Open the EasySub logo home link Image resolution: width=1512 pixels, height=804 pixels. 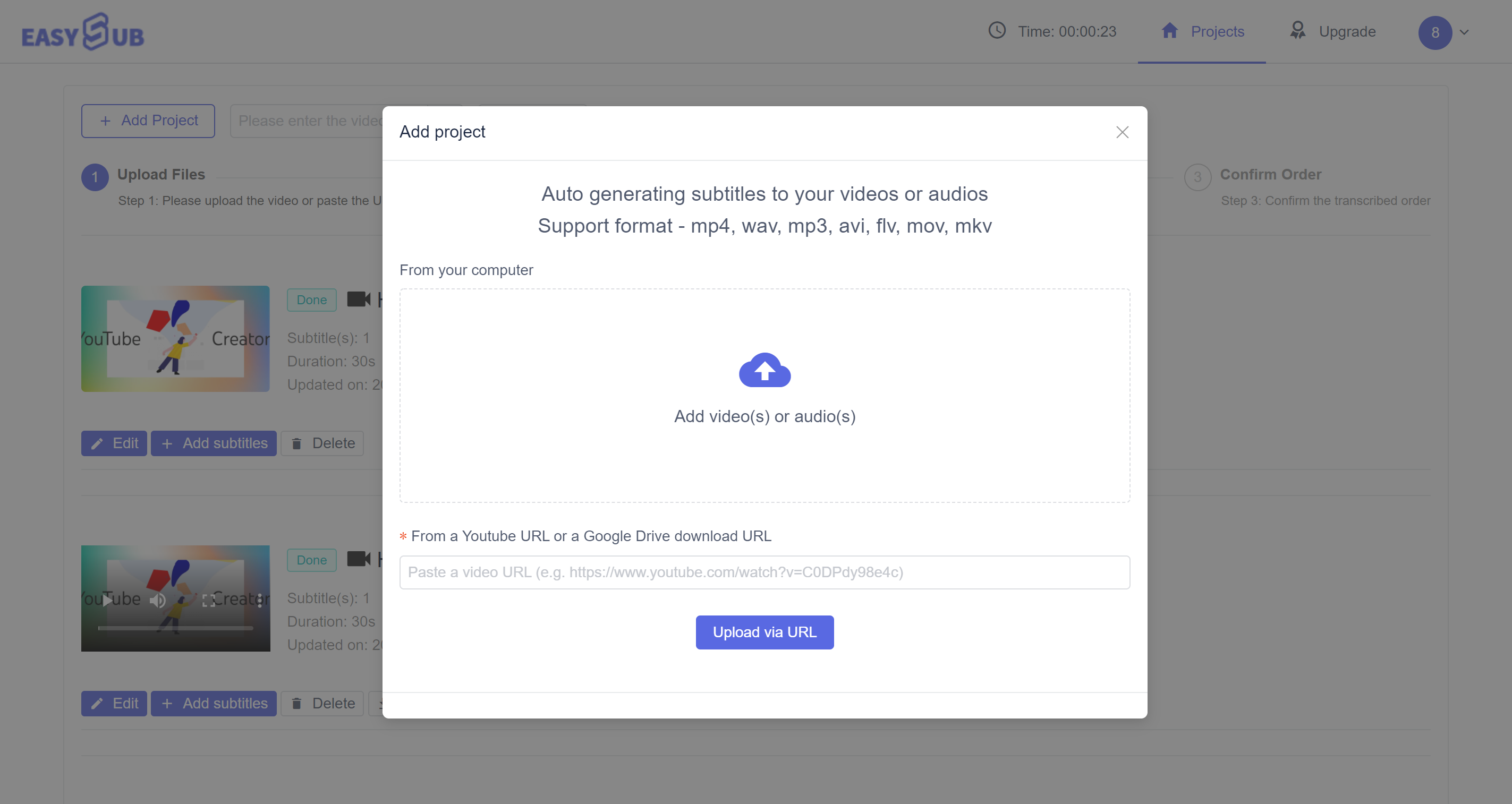83,32
